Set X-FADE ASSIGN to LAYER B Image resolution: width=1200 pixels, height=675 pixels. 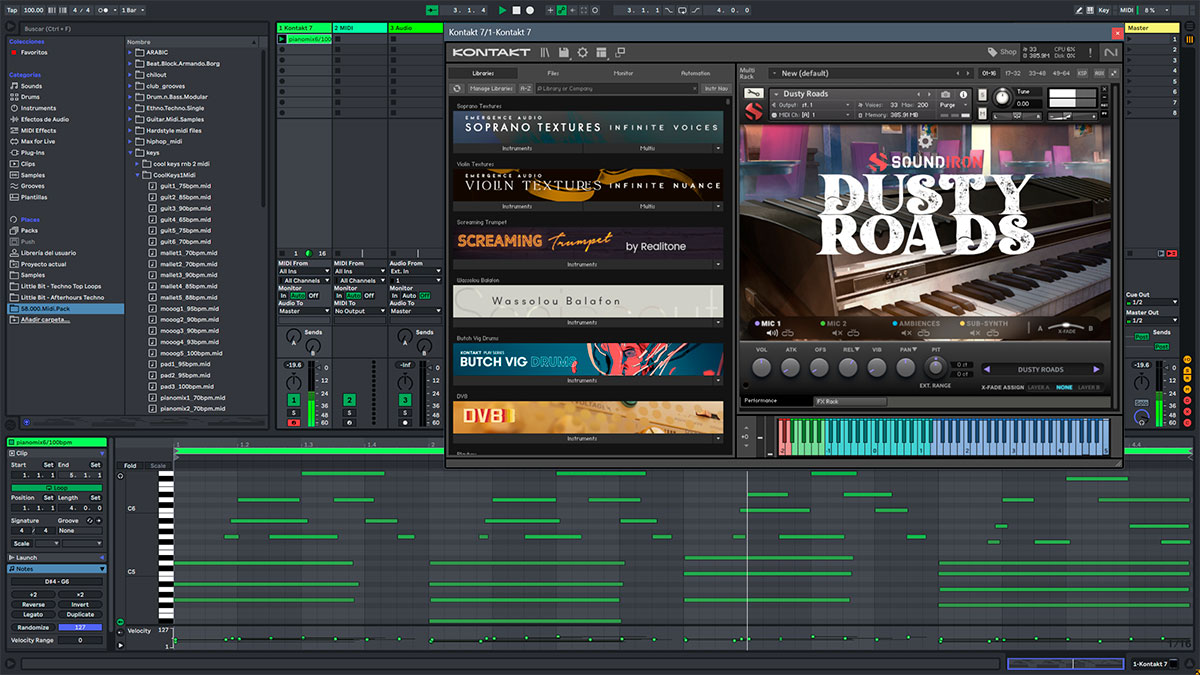point(1089,387)
